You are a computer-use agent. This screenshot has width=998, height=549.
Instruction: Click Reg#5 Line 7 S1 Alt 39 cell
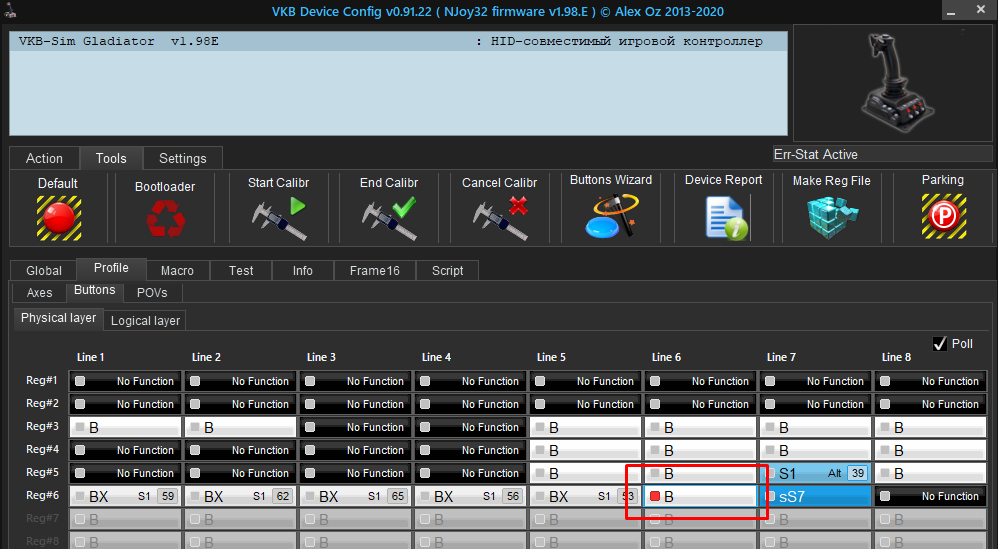click(x=815, y=473)
